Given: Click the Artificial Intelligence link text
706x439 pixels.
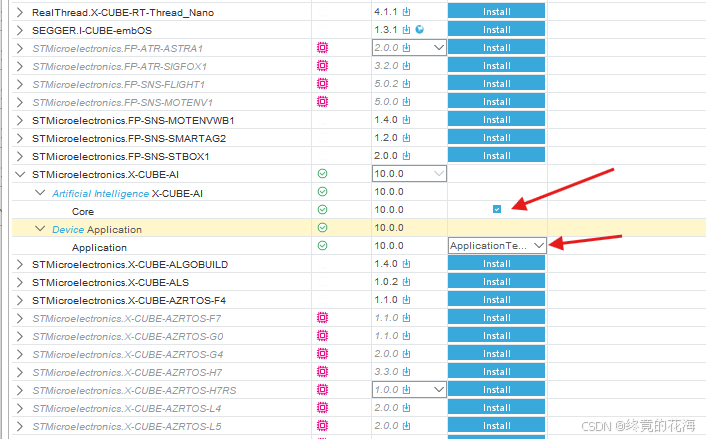Looking at the screenshot, I should click(100, 193).
